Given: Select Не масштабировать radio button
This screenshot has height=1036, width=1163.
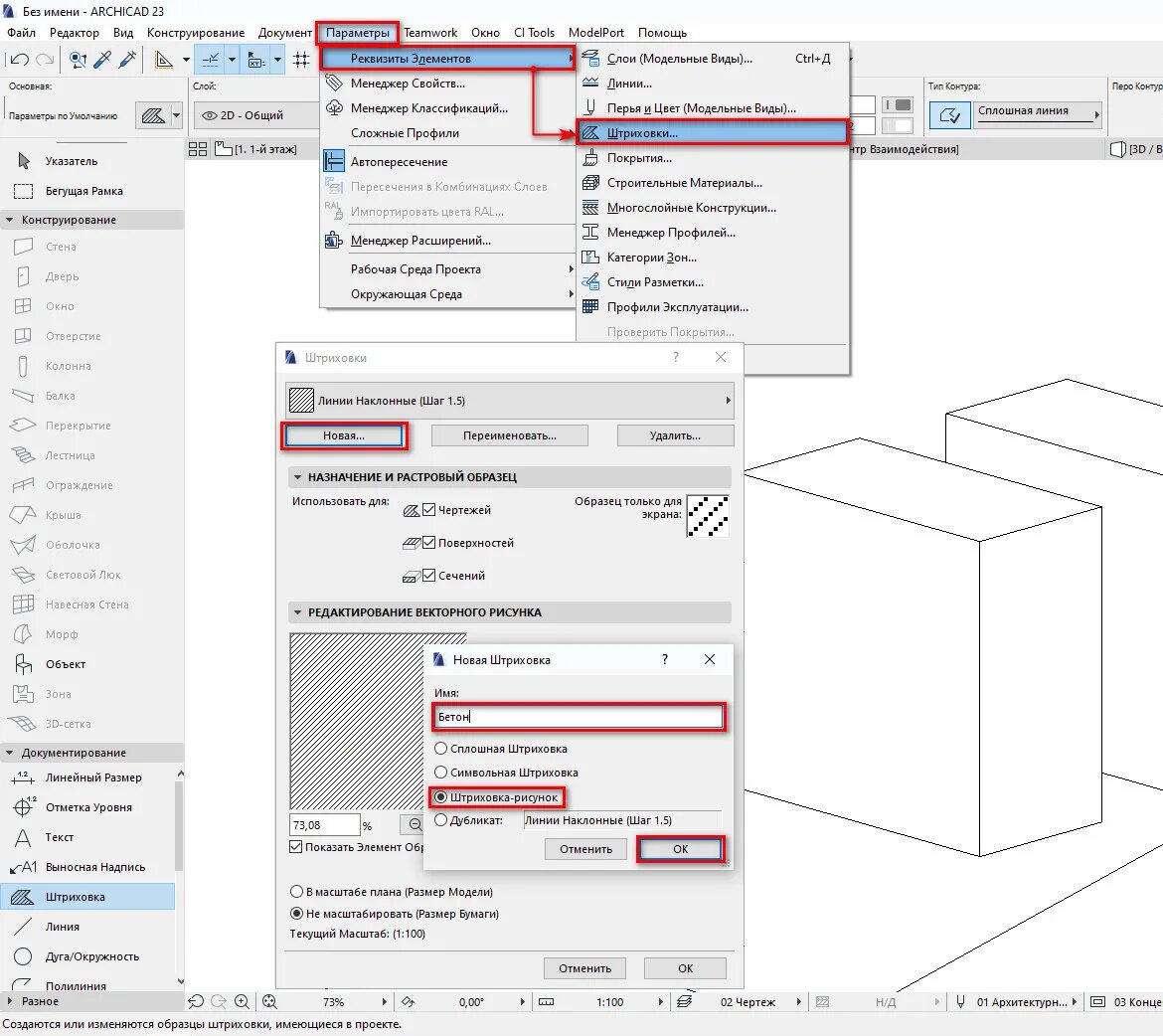Looking at the screenshot, I should click(296, 914).
